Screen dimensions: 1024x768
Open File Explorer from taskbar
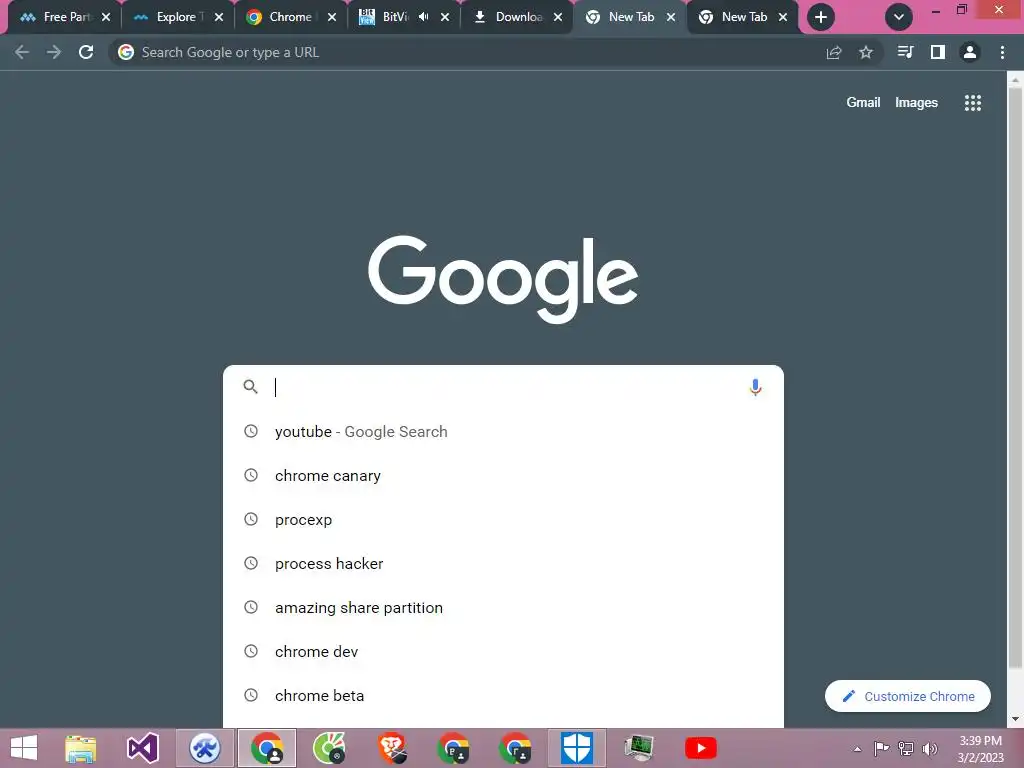(80, 748)
